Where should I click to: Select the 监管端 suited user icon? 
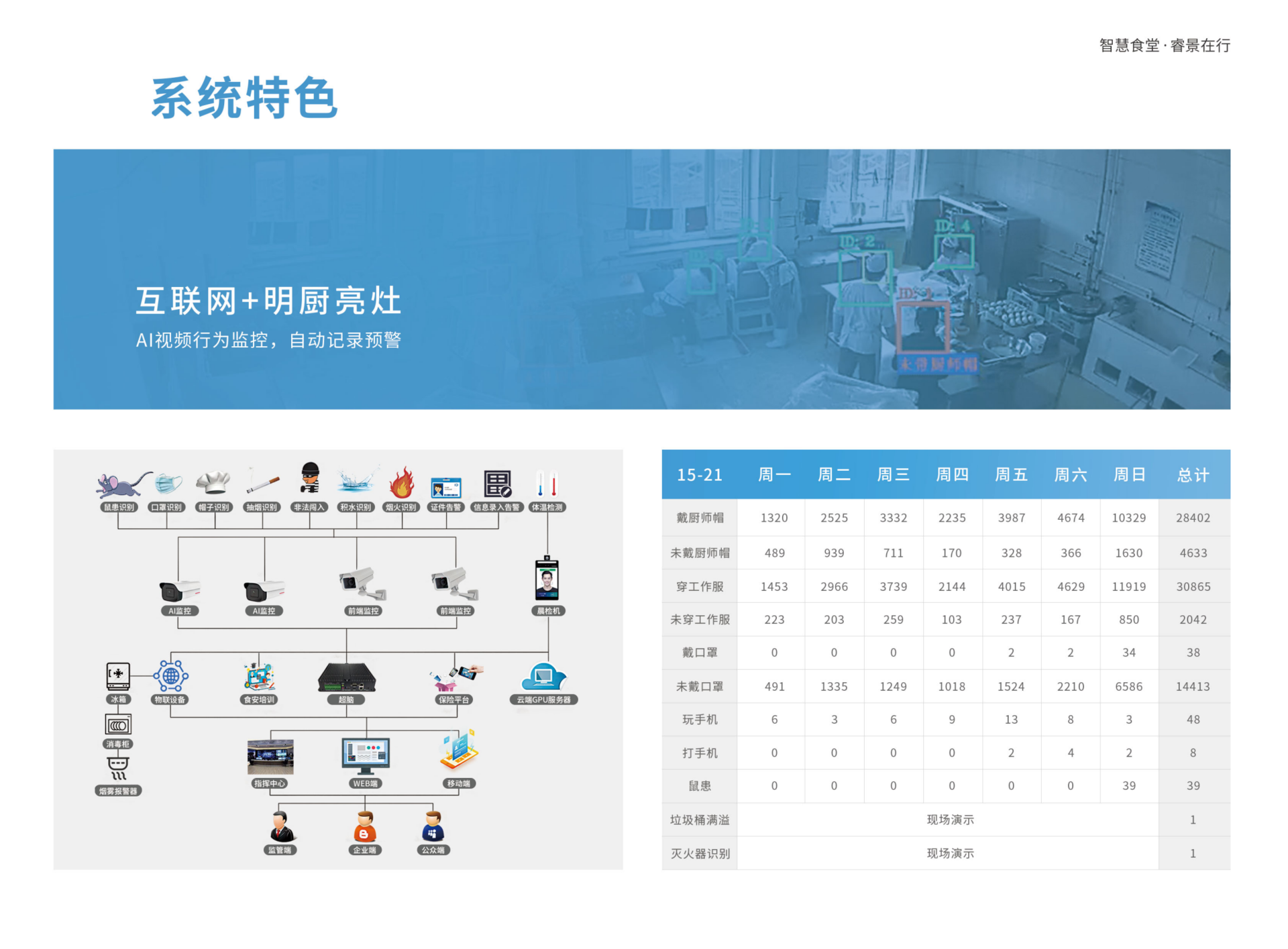pos(281,827)
